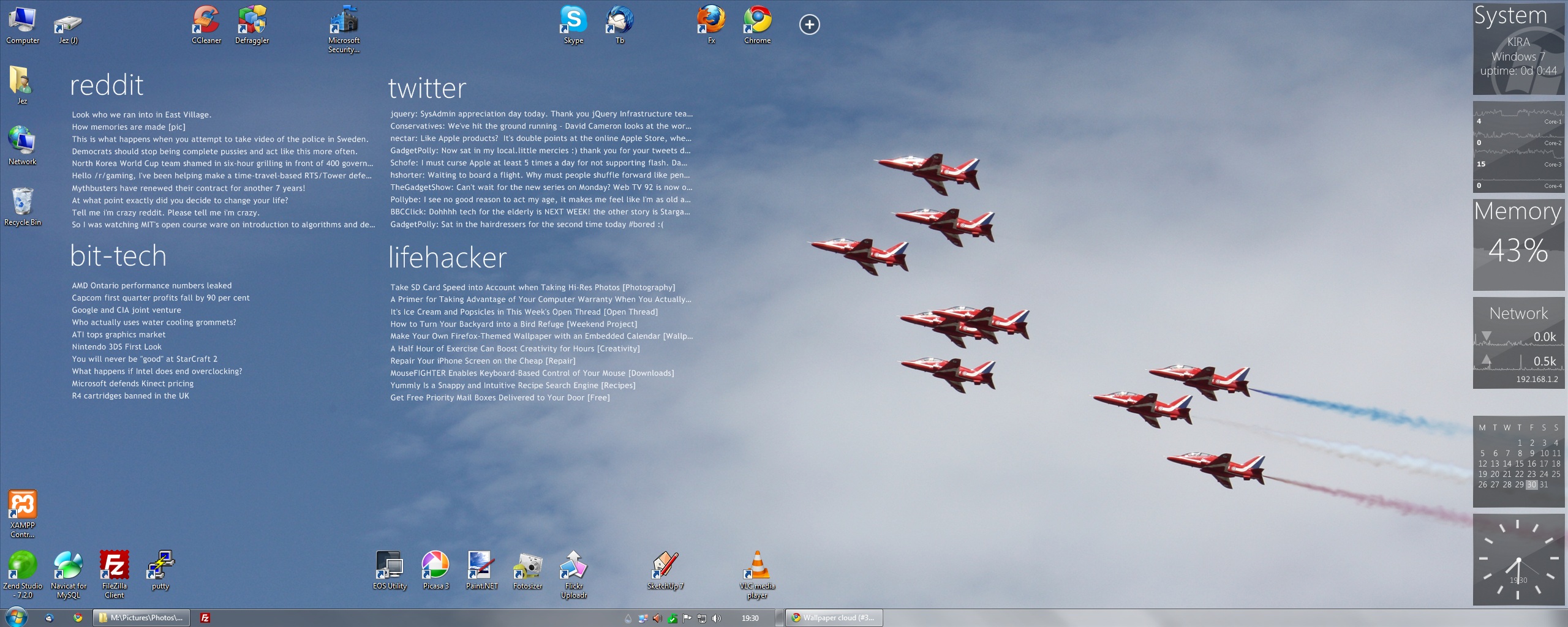Image resolution: width=1568 pixels, height=627 pixels.
Task: Open the Jez (J) drive shortcut
Action: [x=68, y=28]
